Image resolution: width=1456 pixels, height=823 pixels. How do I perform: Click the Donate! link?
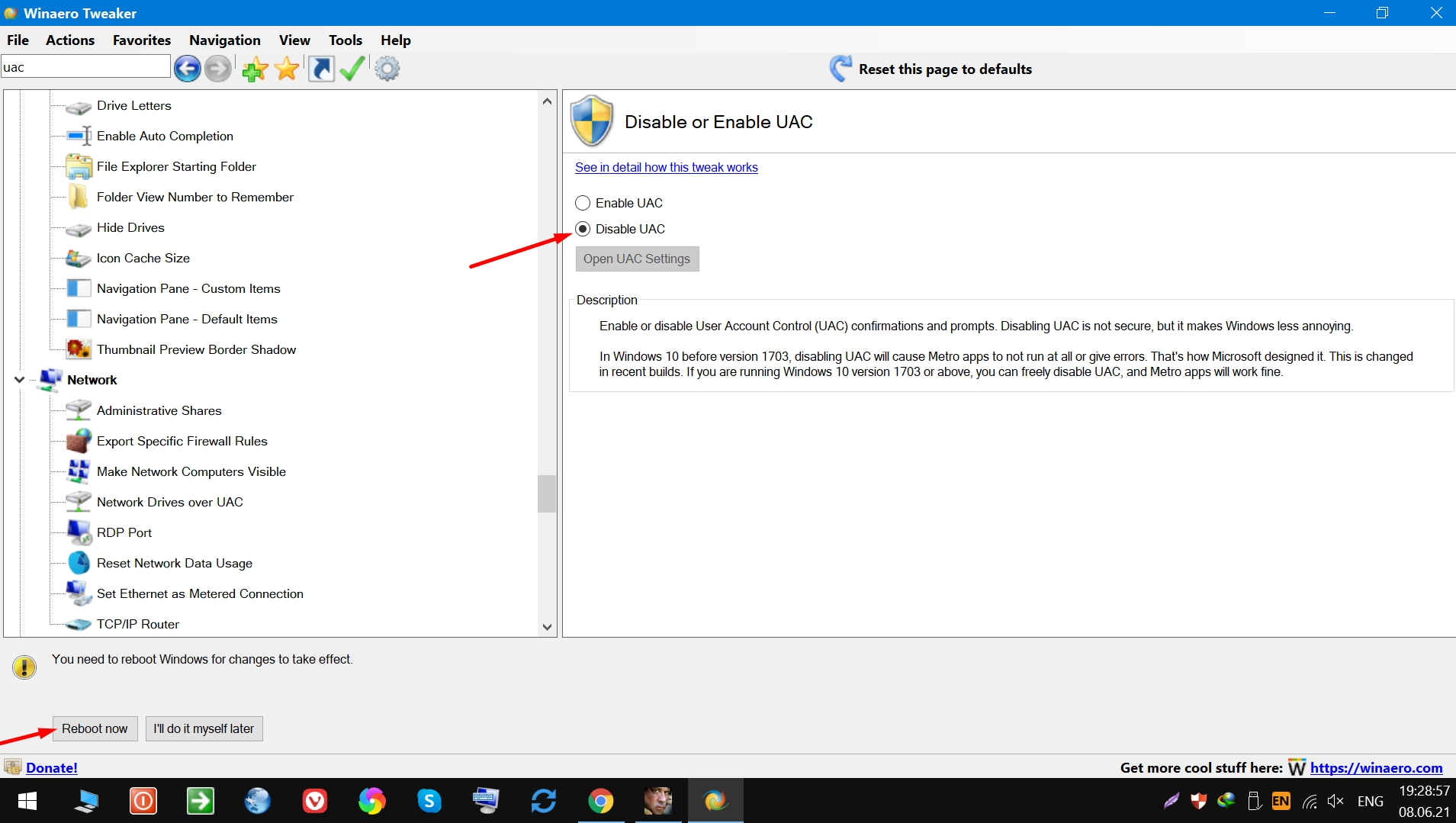(x=52, y=767)
